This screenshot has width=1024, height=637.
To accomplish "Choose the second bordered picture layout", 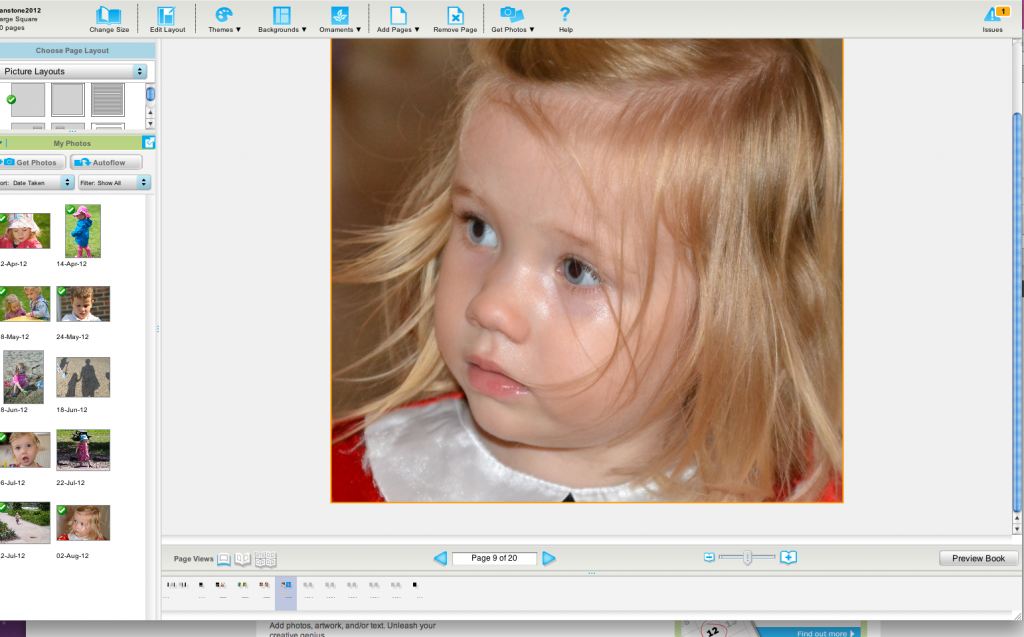I will coord(68,99).
